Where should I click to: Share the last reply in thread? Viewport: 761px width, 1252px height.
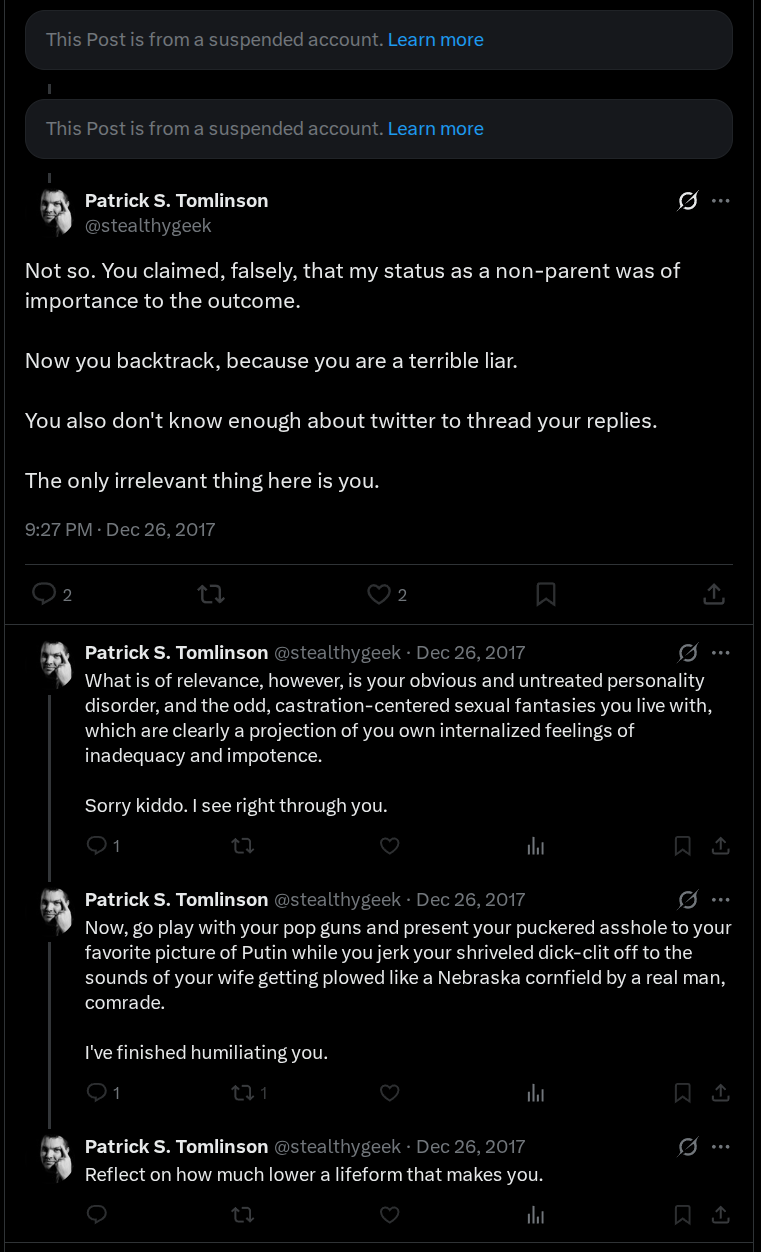pos(720,1215)
